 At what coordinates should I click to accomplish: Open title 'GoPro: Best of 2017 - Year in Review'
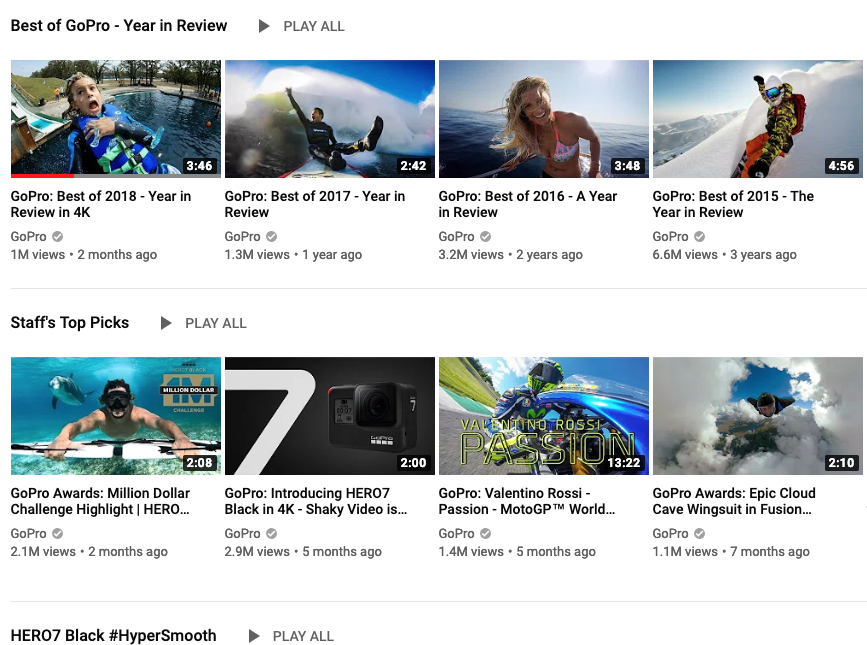(315, 204)
